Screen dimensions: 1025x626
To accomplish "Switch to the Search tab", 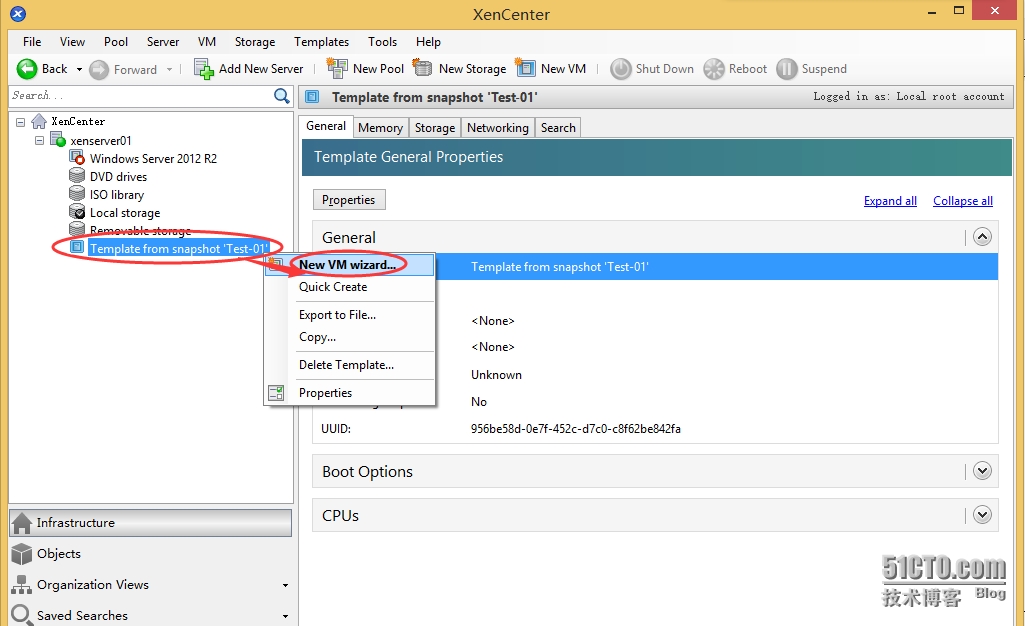I will click(x=558, y=127).
